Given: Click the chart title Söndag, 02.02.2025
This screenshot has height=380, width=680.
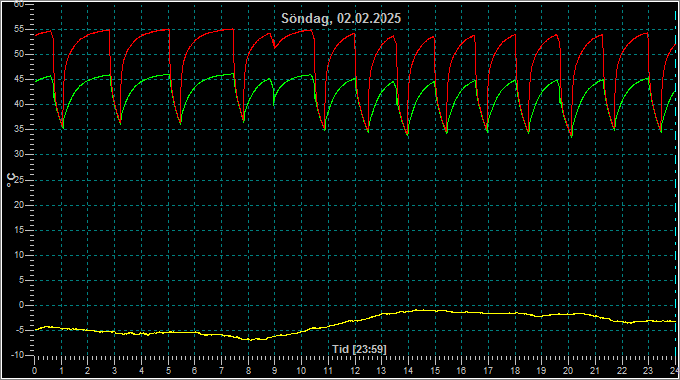Looking at the screenshot, I should pyautogui.click(x=341, y=18).
